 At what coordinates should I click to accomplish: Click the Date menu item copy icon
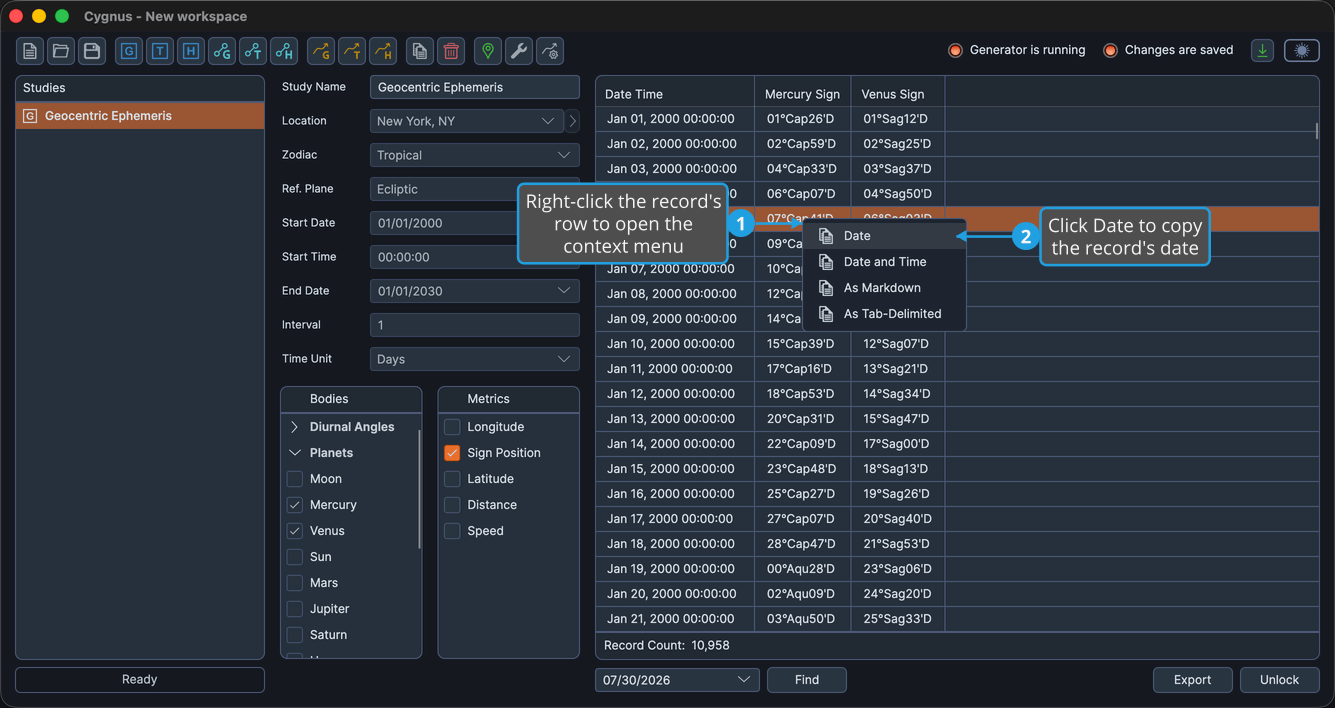click(826, 236)
